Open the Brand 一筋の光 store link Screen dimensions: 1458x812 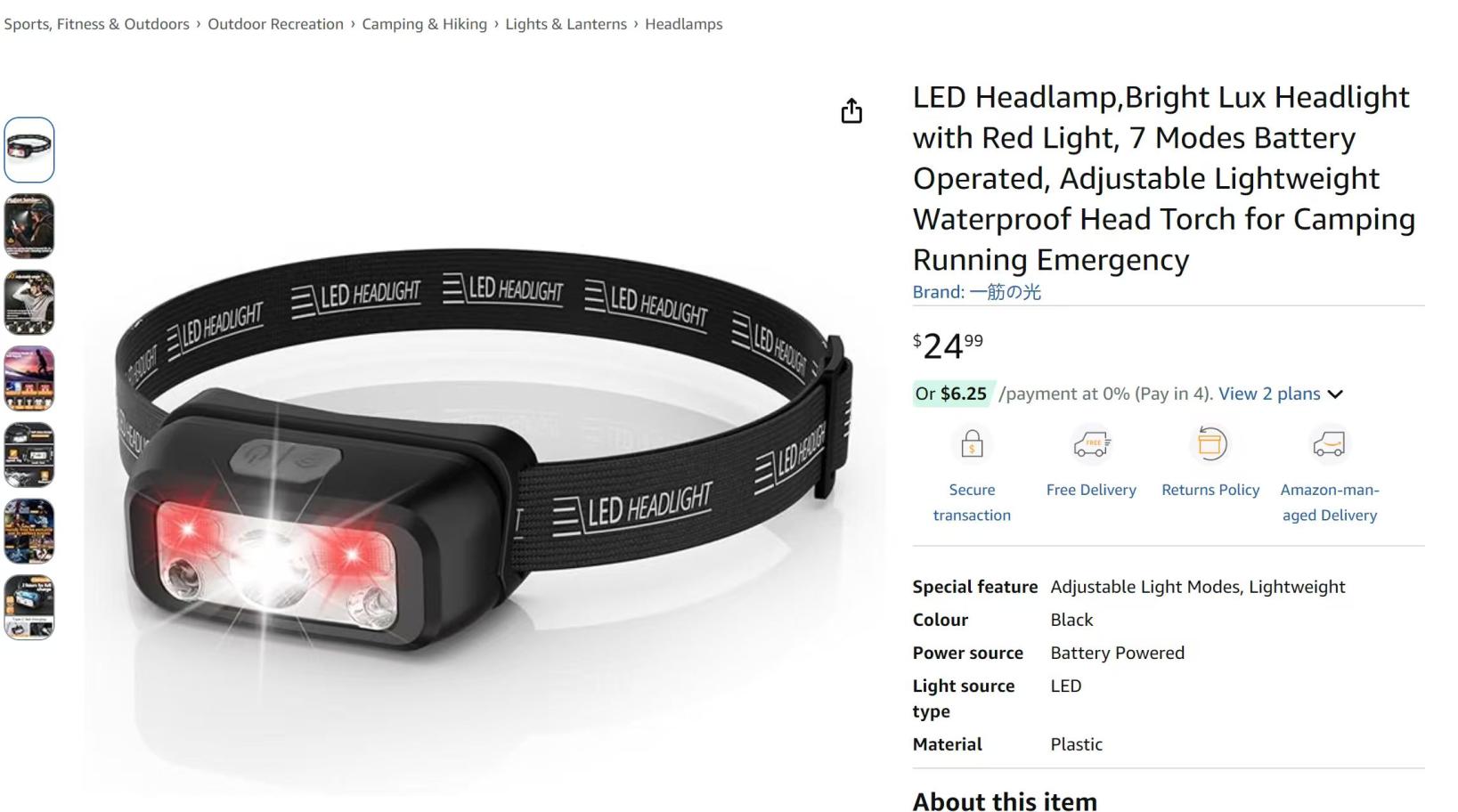point(977,292)
